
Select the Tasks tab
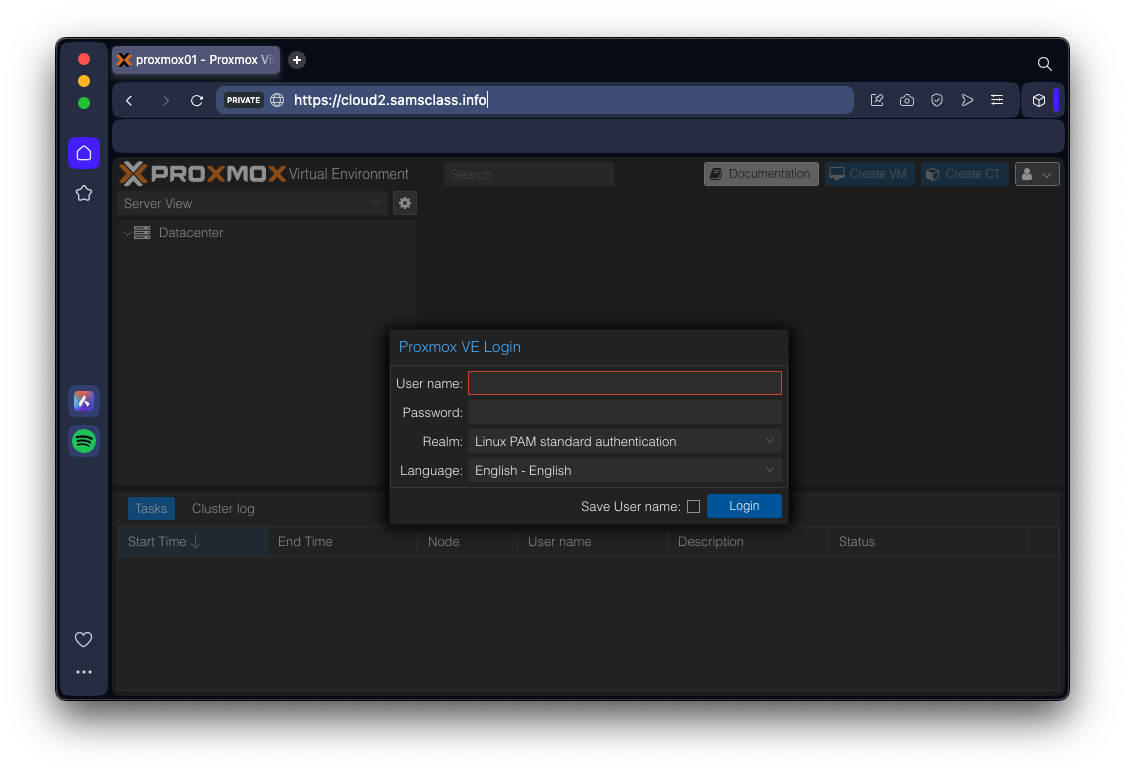[151, 508]
